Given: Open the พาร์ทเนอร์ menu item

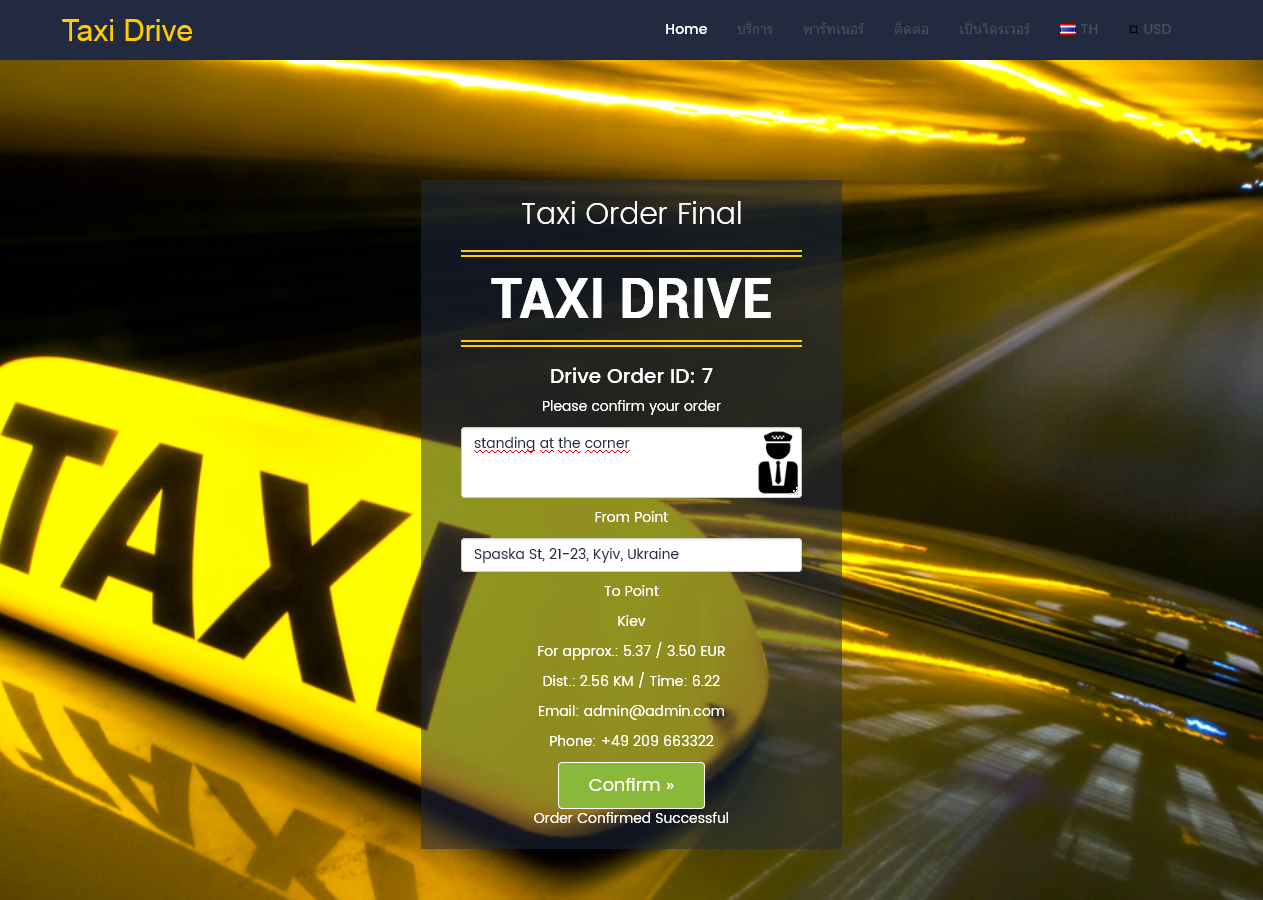Looking at the screenshot, I should (x=833, y=29).
